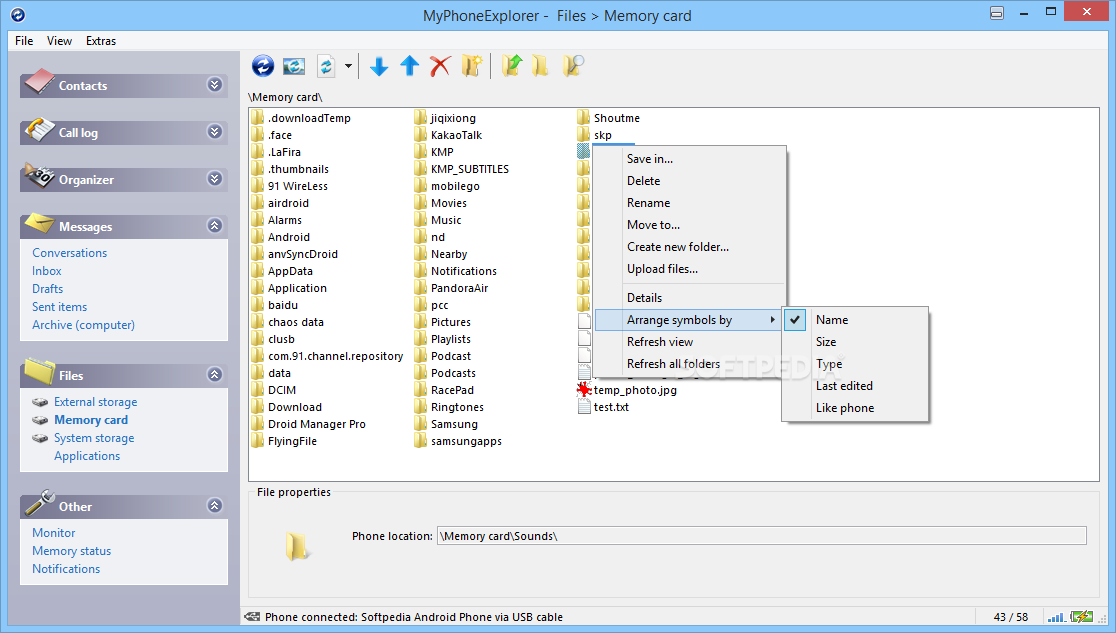Select the DCIM folder

click(x=274, y=390)
